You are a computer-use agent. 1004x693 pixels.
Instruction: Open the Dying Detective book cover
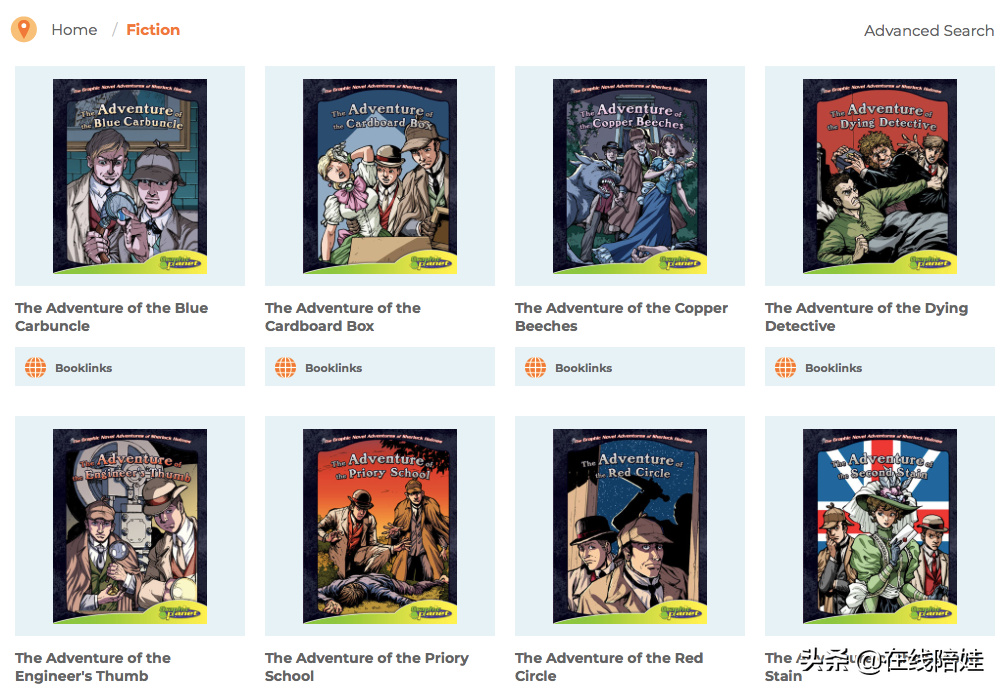(x=880, y=176)
